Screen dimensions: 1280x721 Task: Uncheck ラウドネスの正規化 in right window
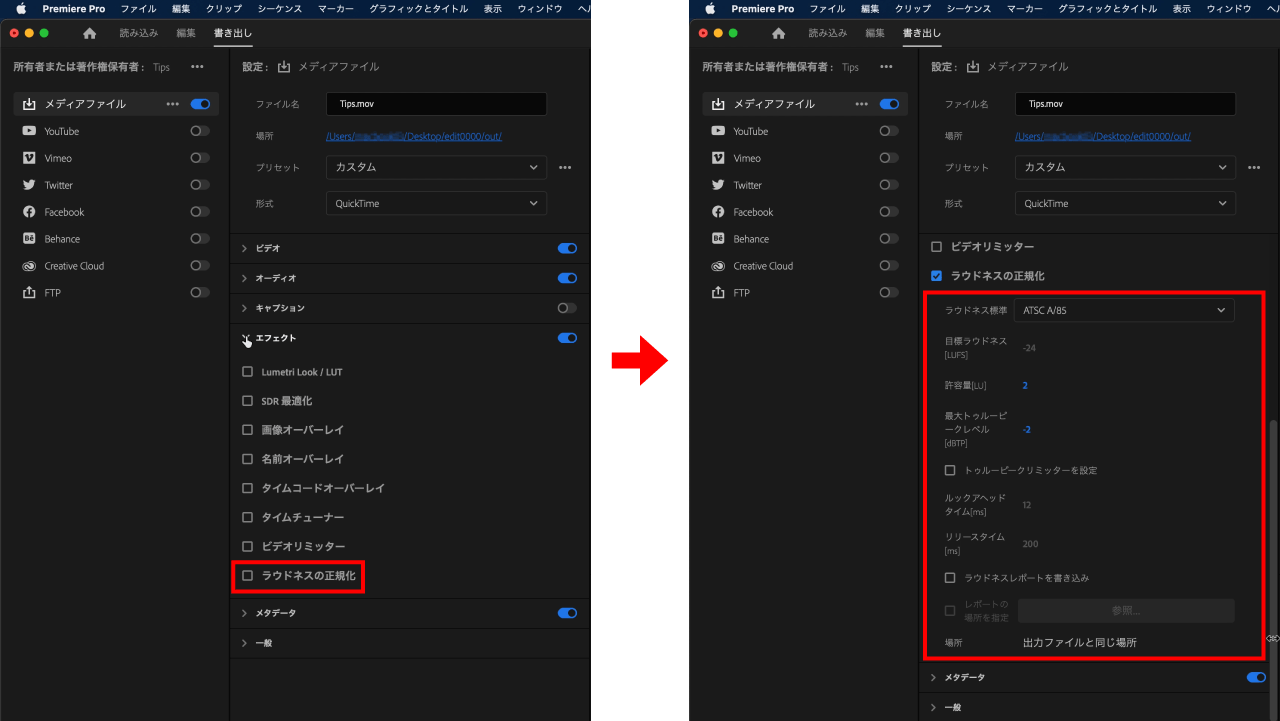click(937, 276)
